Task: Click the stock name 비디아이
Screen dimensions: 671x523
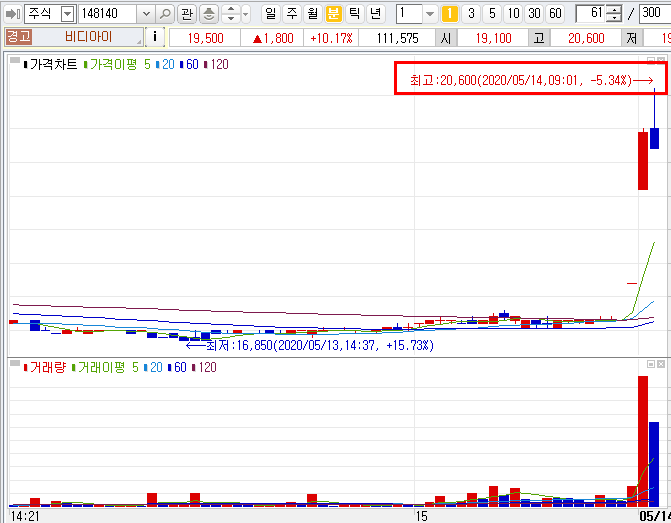Action: [89, 37]
